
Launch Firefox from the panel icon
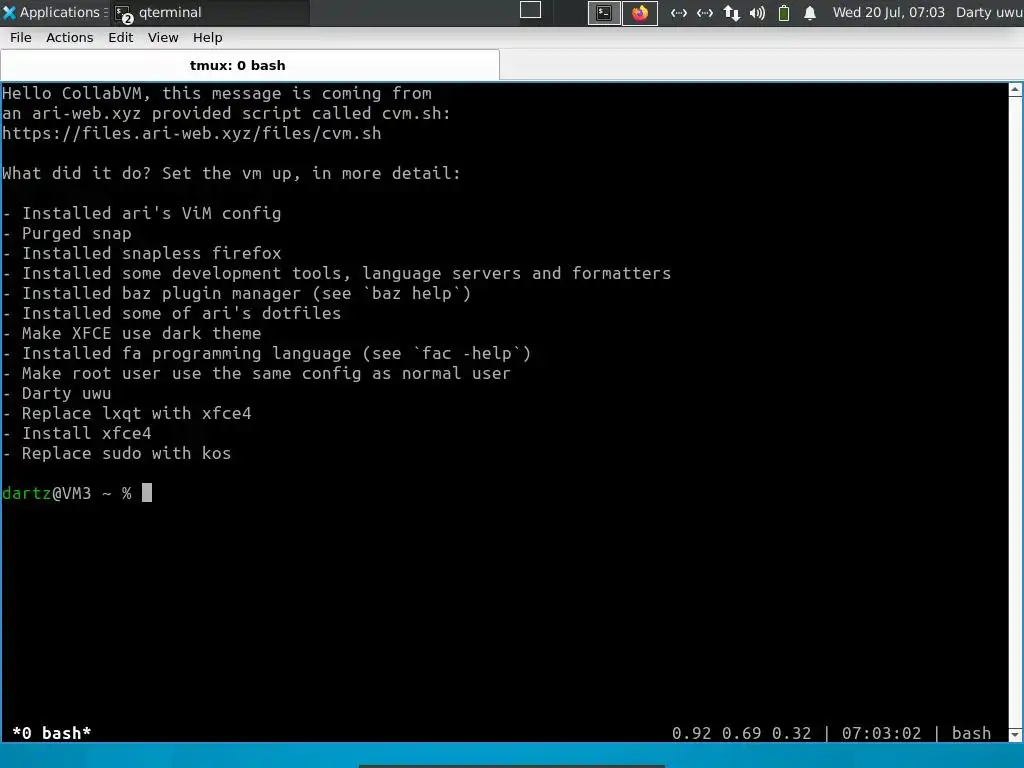pyautogui.click(x=640, y=12)
